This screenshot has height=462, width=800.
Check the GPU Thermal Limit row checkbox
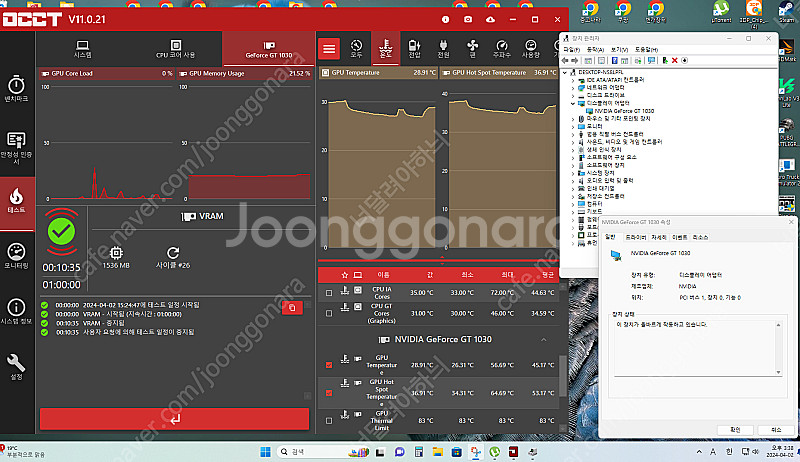pyautogui.click(x=329, y=421)
